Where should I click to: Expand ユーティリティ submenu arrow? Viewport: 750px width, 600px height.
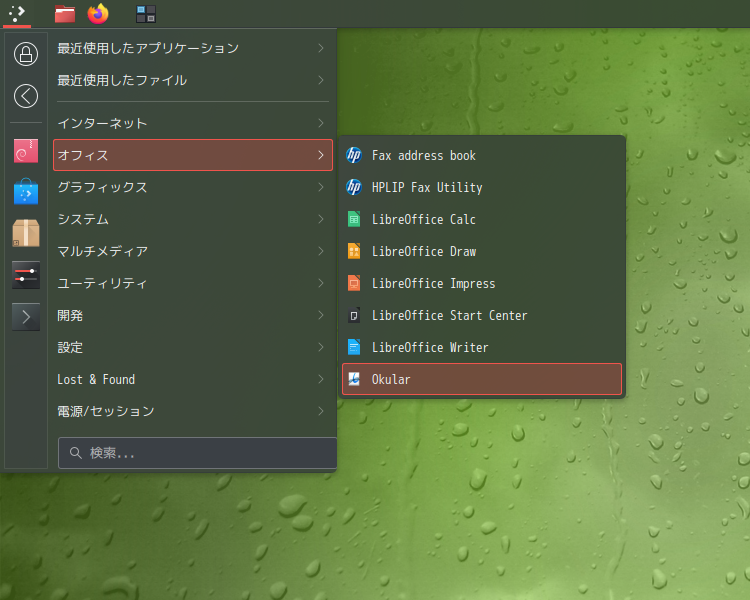[x=321, y=283]
